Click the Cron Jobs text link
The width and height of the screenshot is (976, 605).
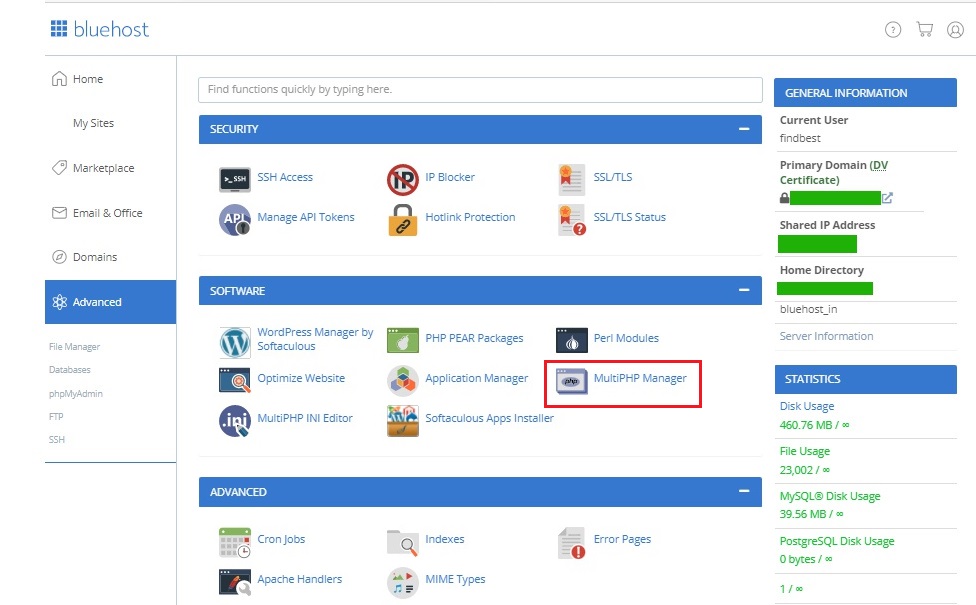(x=281, y=539)
